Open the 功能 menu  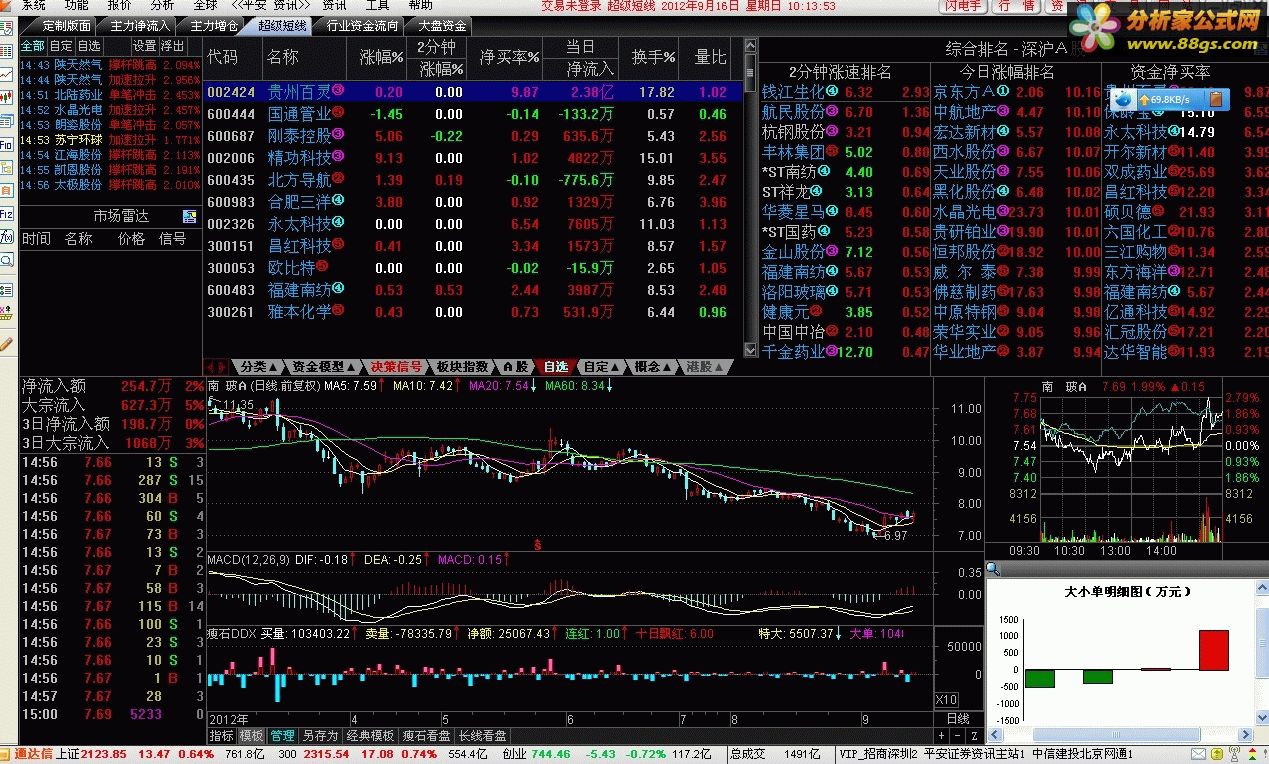[x=76, y=5]
